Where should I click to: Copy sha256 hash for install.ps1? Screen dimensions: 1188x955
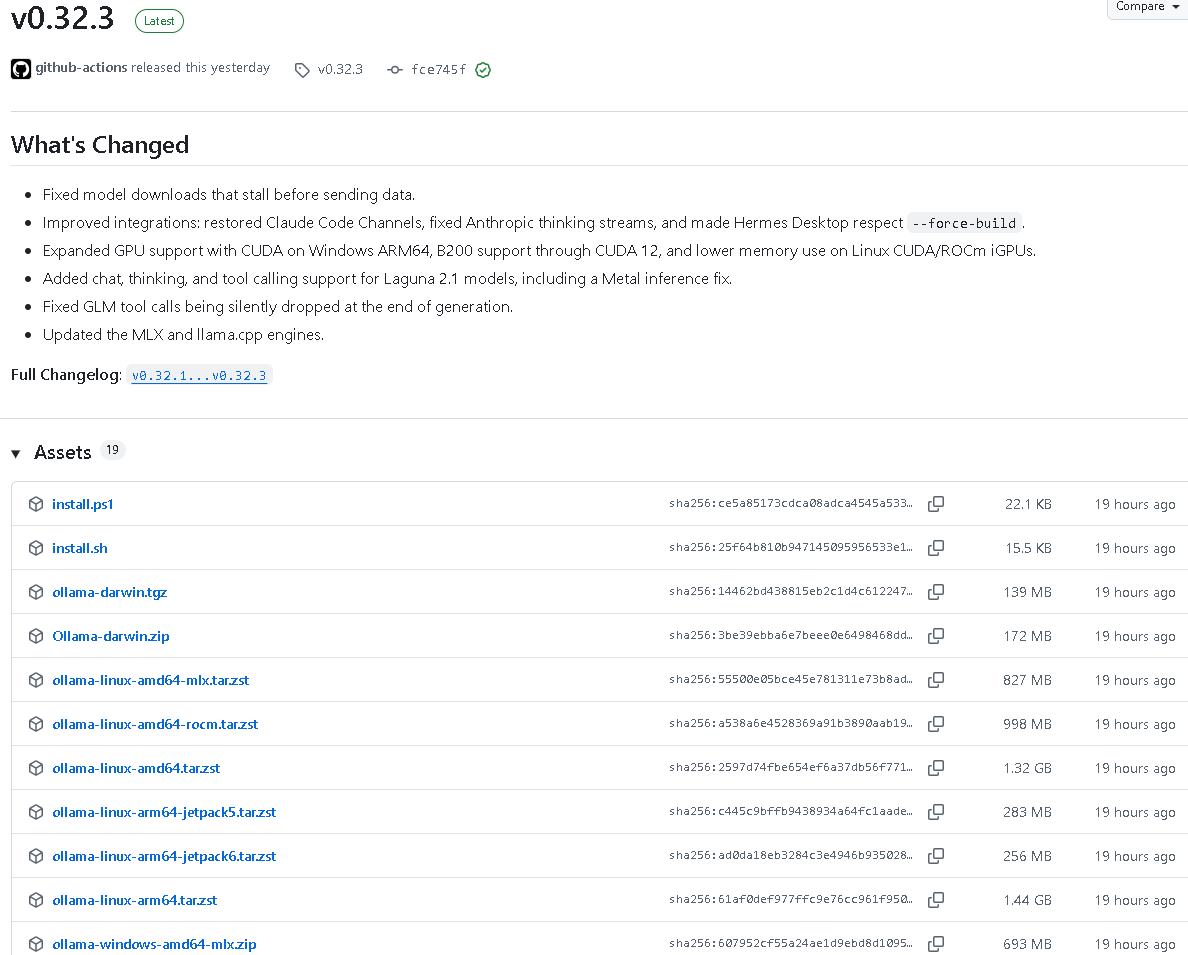(936, 504)
